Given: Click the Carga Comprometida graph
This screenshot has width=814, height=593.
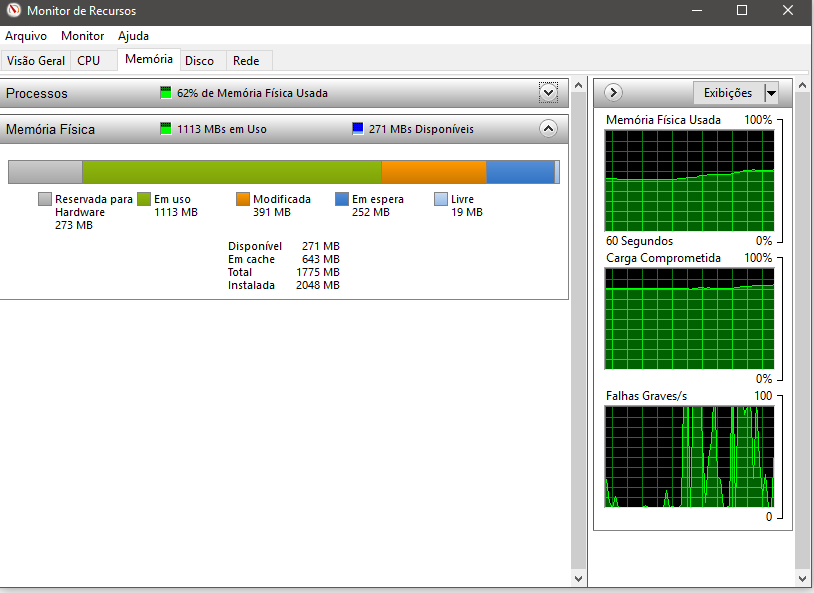Looking at the screenshot, I should 689,319.
